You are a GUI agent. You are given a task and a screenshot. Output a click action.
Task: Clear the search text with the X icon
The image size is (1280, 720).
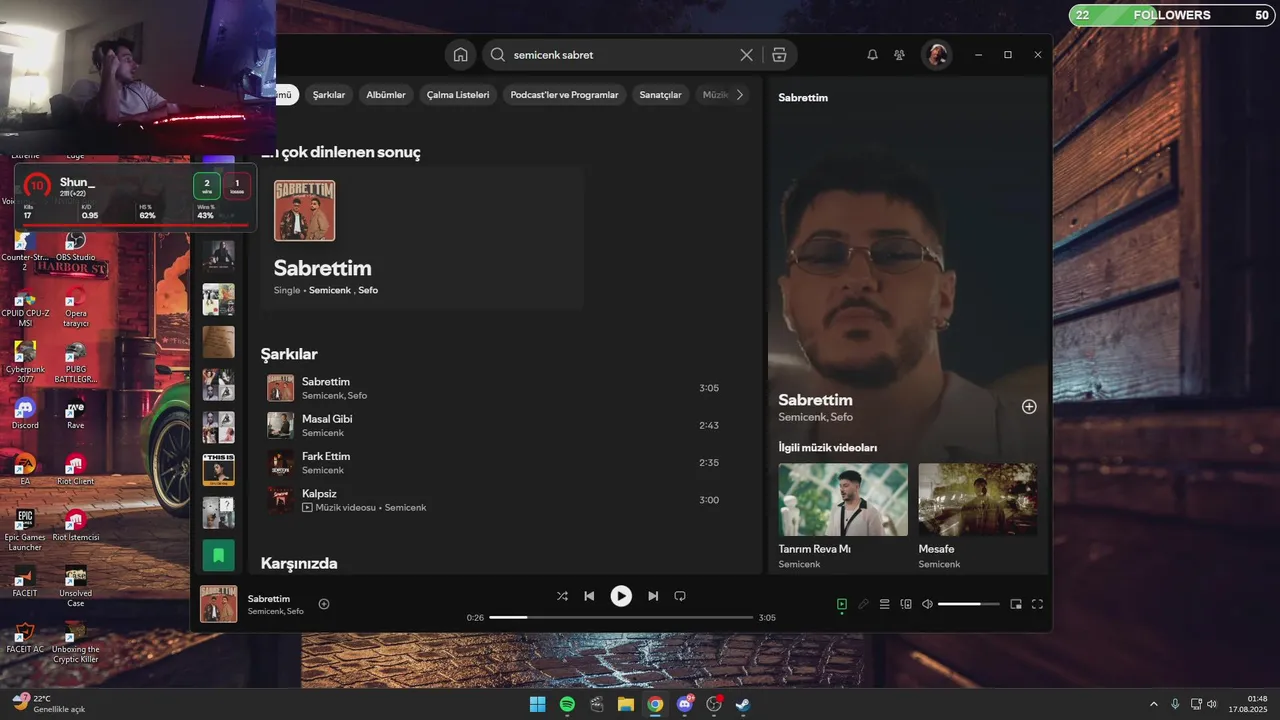pyautogui.click(x=746, y=55)
